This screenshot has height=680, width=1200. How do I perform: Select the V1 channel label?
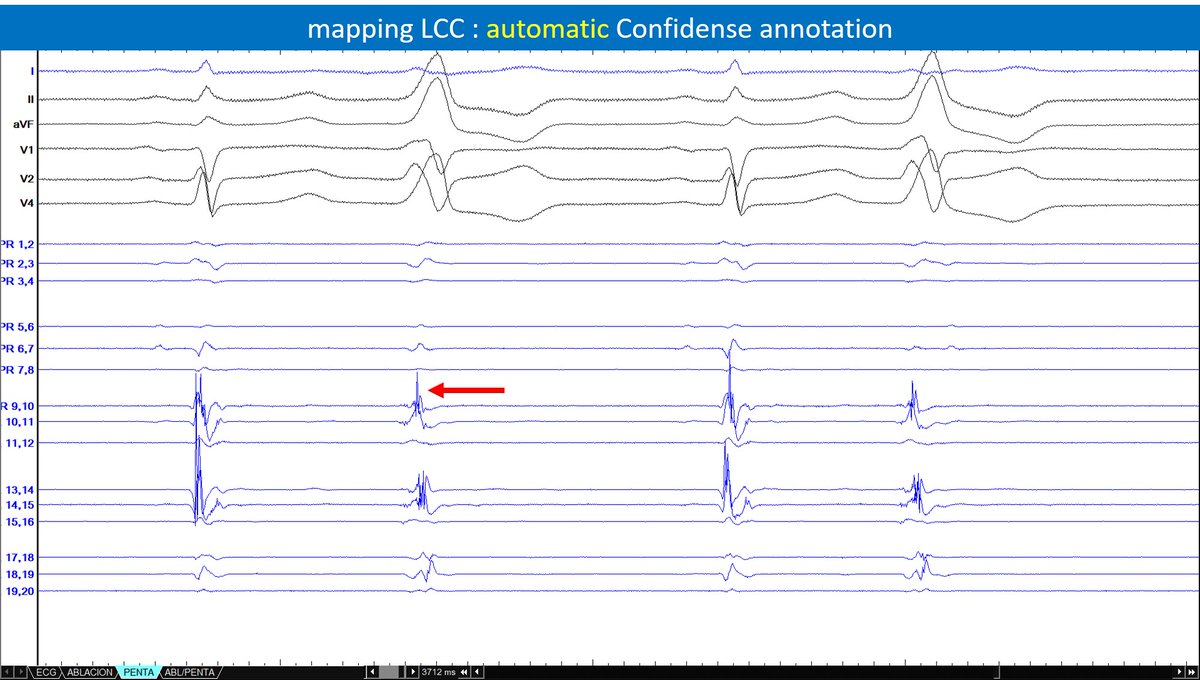[x=28, y=149]
